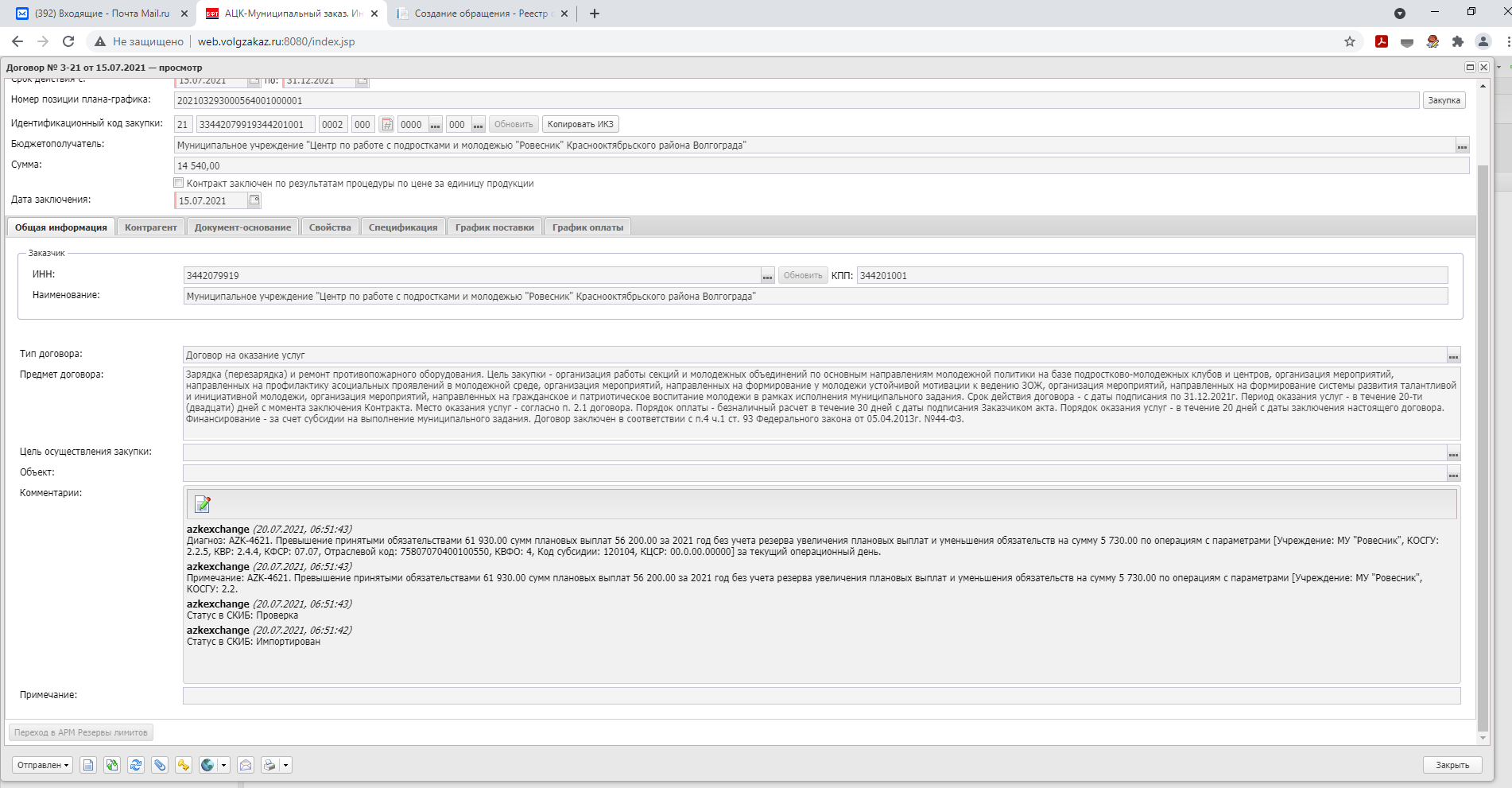Expand the globe icon dropdown arrow
1512x788 pixels.
pyautogui.click(x=223, y=765)
